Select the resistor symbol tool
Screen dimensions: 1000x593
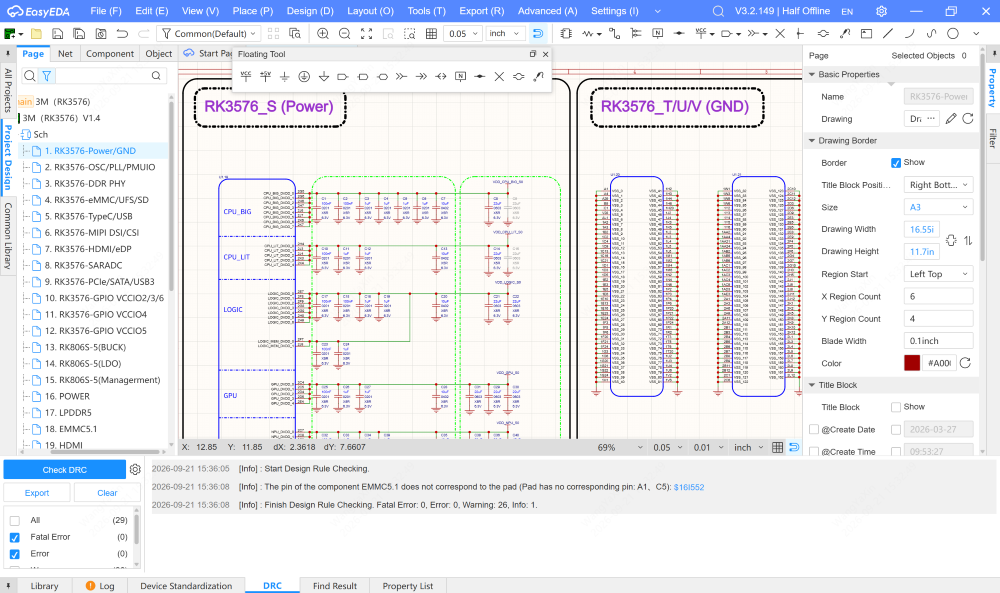587,34
